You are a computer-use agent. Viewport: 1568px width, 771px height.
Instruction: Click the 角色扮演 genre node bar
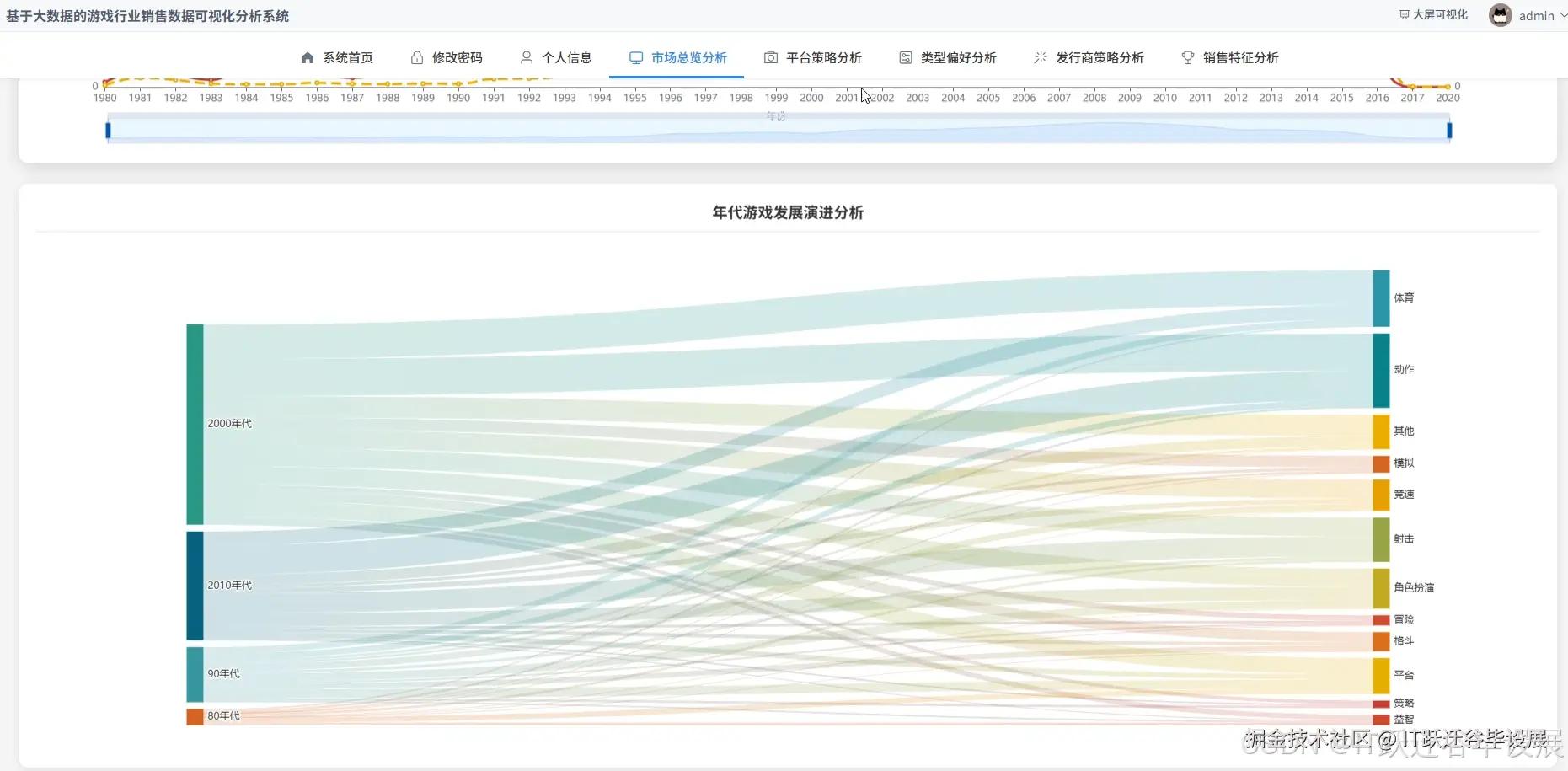[x=1381, y=589]
